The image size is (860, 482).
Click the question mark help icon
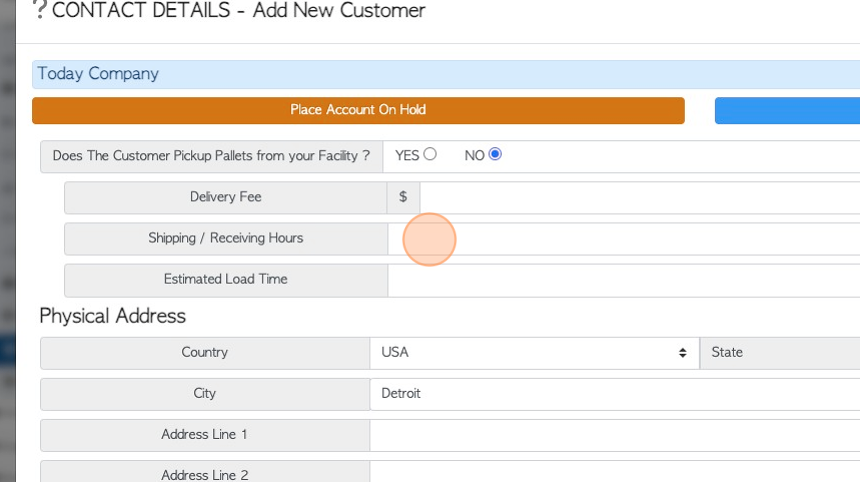(x=39, y=9)
